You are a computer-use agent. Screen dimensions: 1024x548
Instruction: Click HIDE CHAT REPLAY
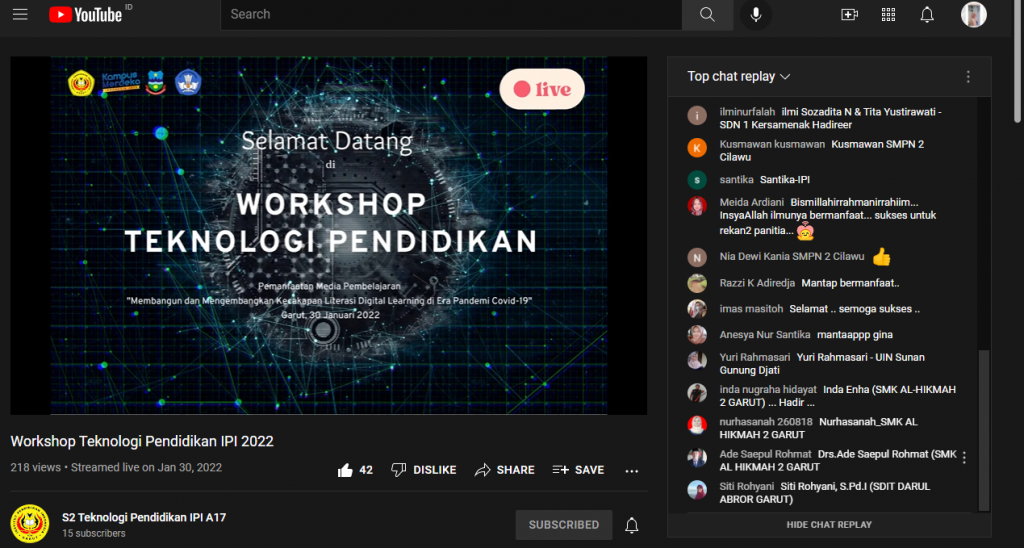pyautogui.click(x=829, y=525)
